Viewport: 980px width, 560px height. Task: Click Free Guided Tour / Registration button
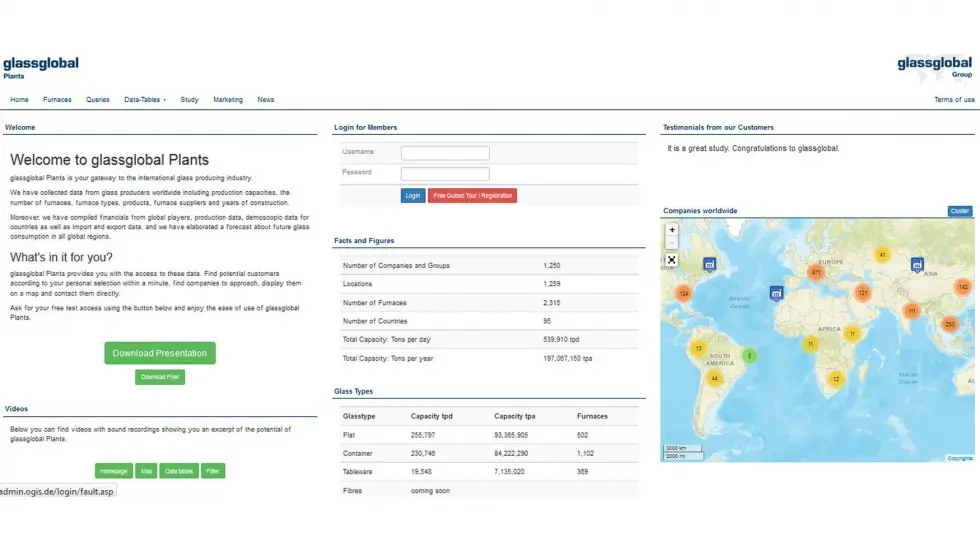[472, 196]
